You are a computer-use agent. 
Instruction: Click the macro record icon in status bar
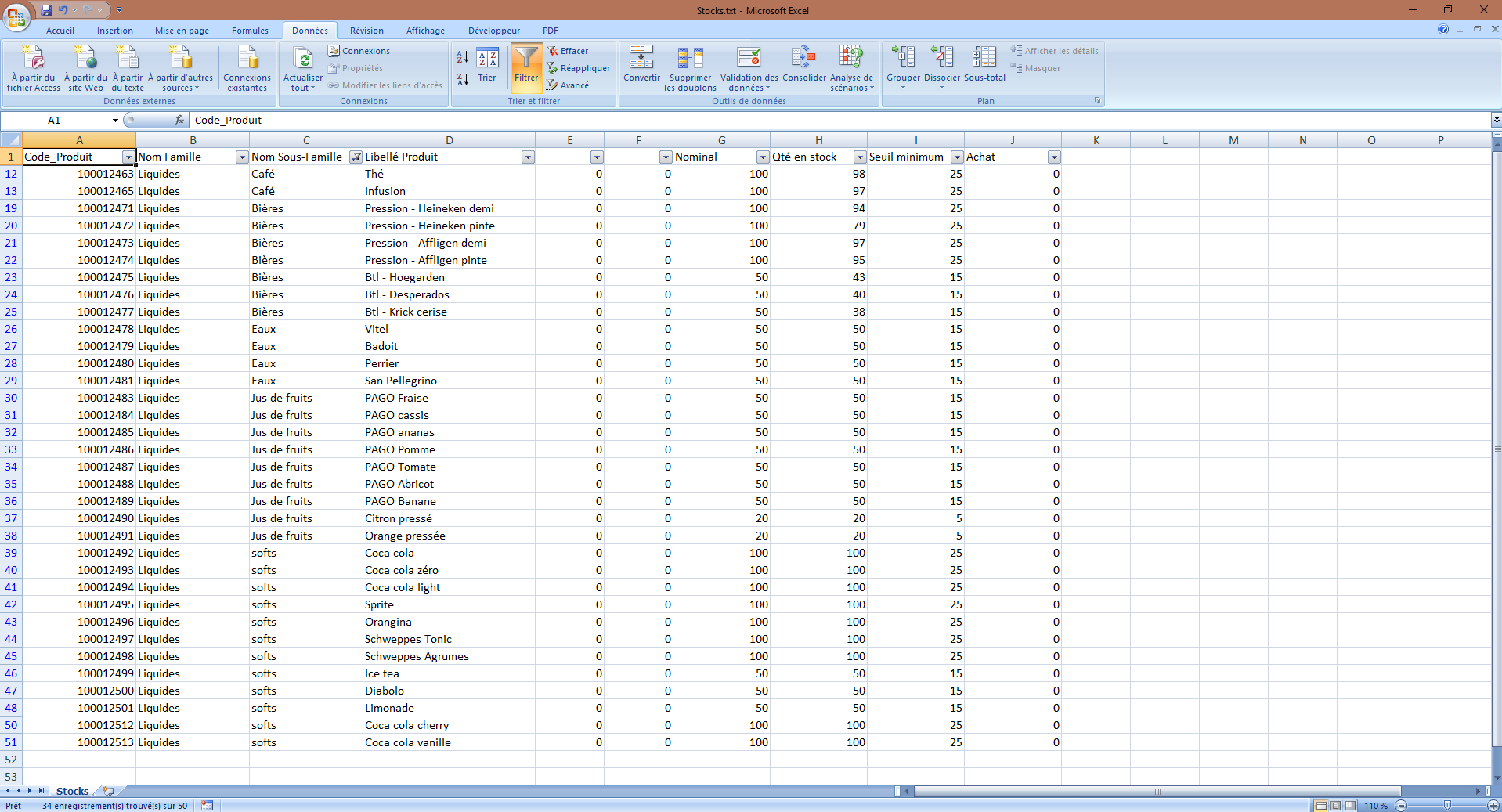point(207,805)
